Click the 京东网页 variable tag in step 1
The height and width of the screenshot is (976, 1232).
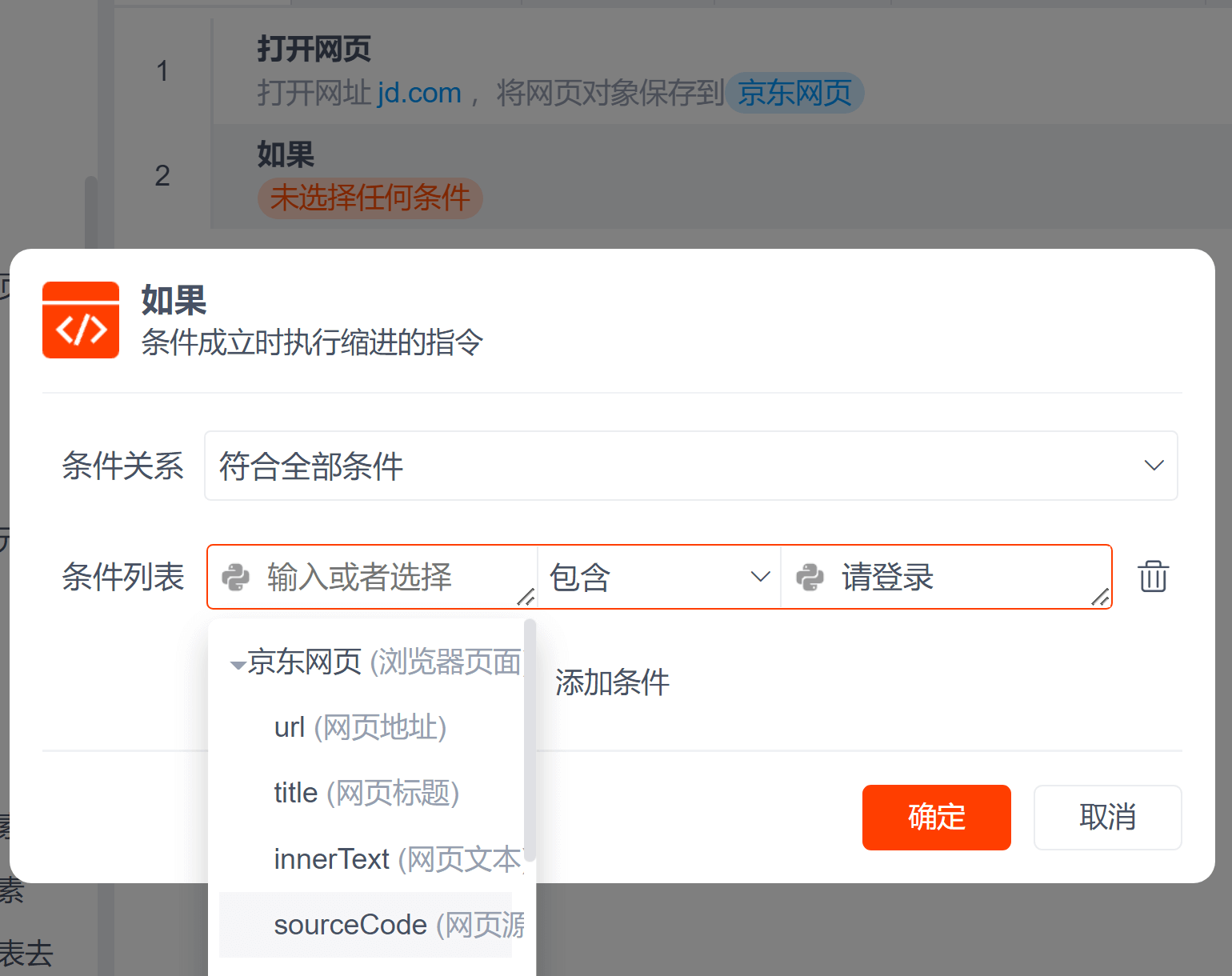794,94
